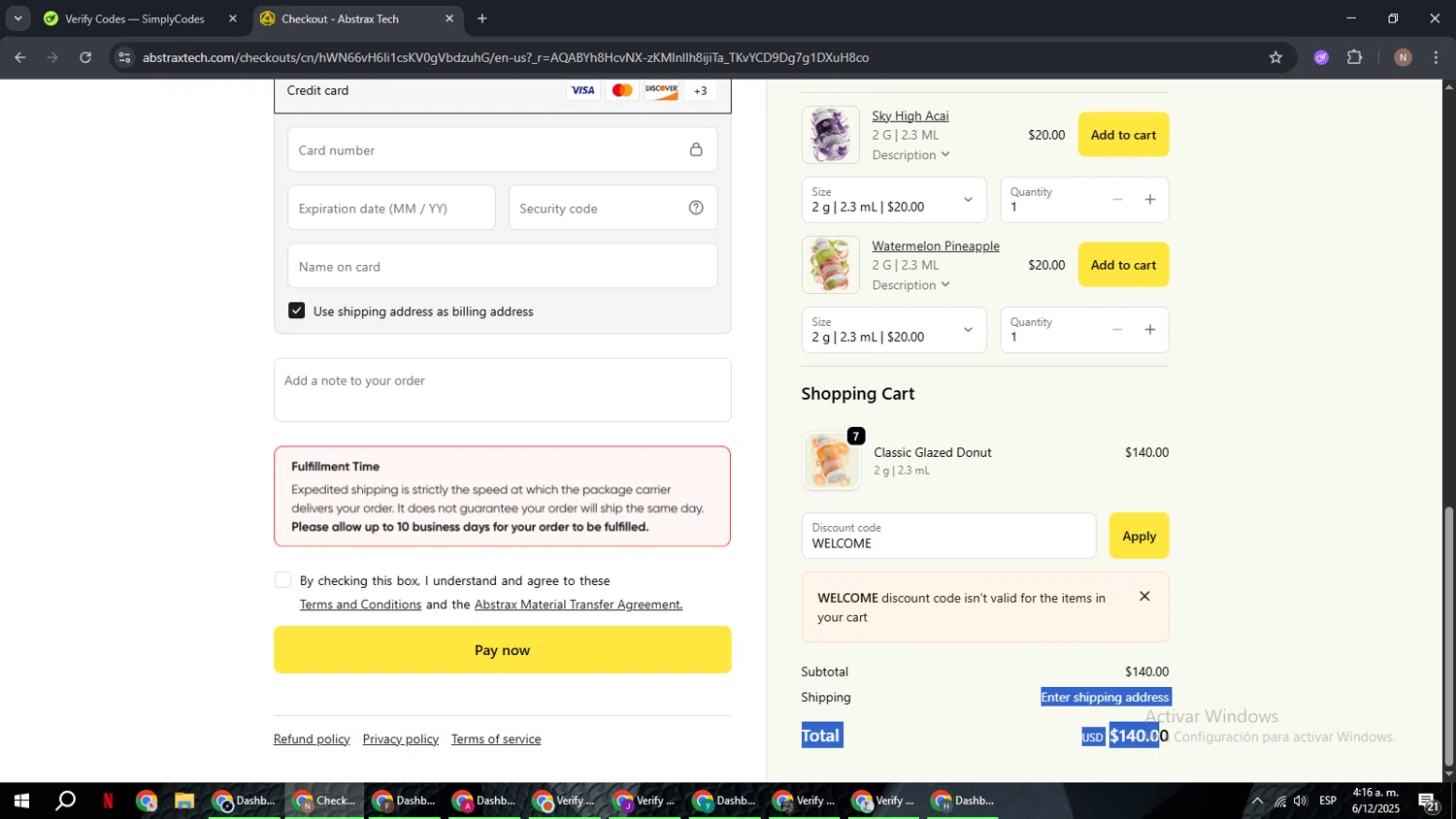Launch Netflix from the taskbar
Image resolution: width=1456 pixels, height=819 pixels.
point(108,802)
